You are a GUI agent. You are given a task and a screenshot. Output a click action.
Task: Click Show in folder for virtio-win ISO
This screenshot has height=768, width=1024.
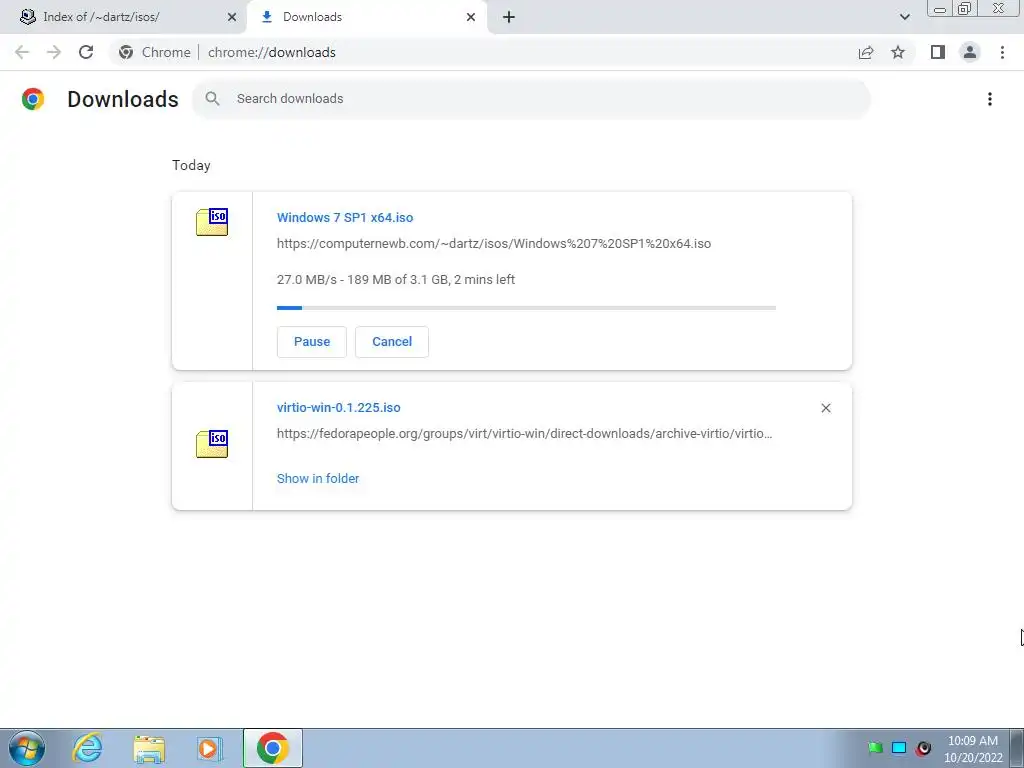(x=318, y=479)
